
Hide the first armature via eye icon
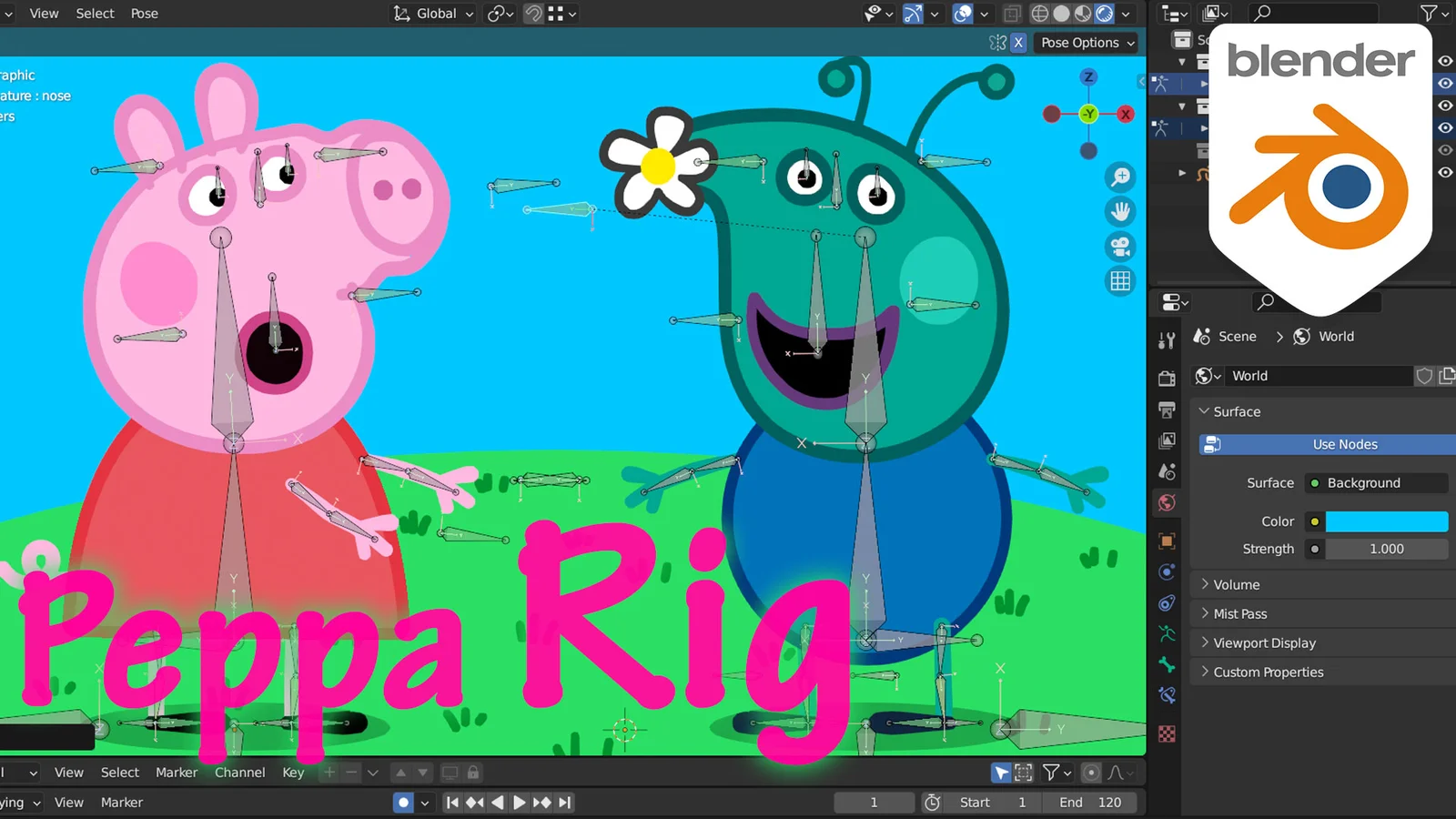pyautogui.click(x=1444, y=83)
